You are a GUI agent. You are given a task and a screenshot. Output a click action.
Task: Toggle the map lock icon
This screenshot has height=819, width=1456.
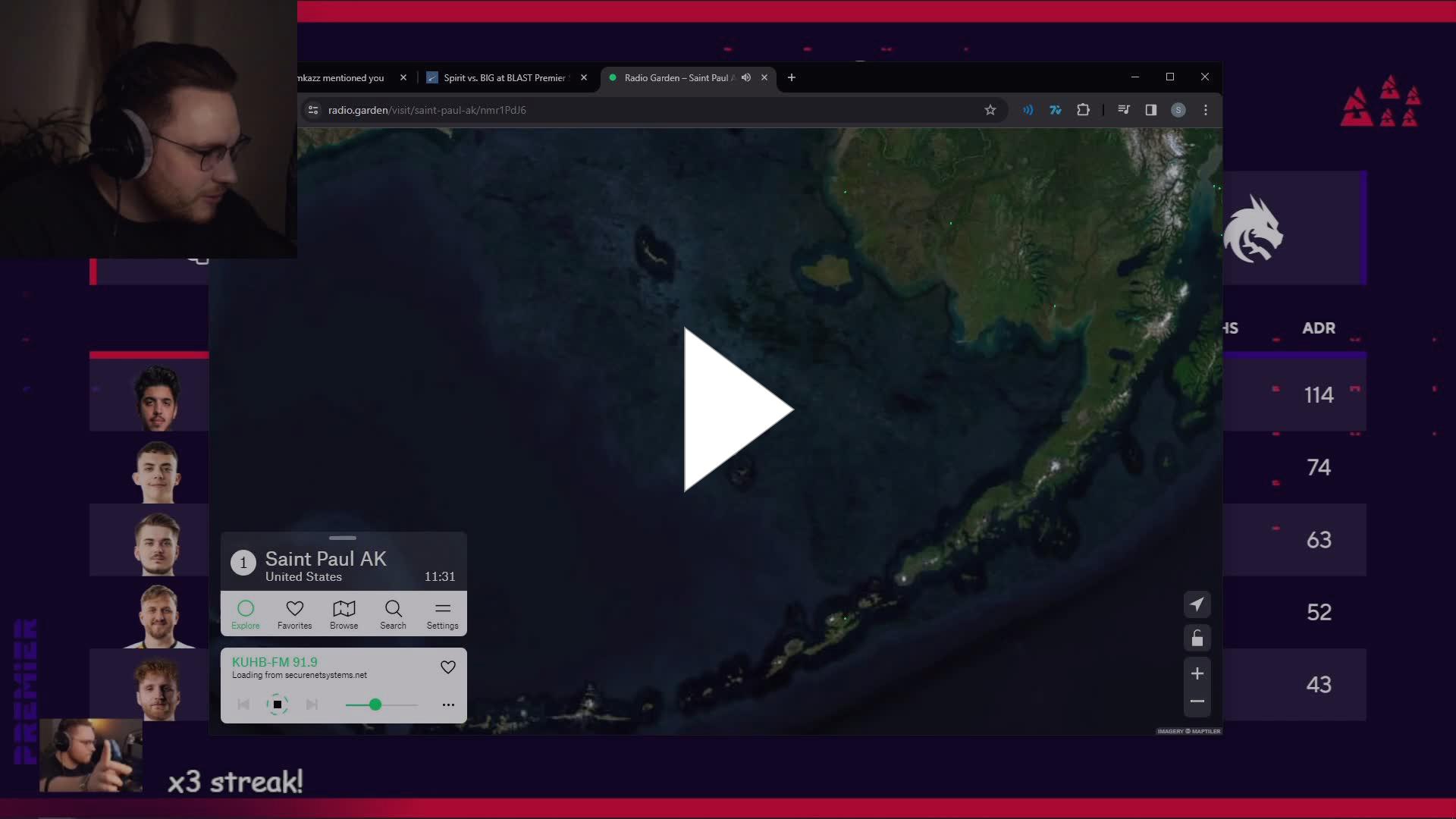tap(1197, 638)
